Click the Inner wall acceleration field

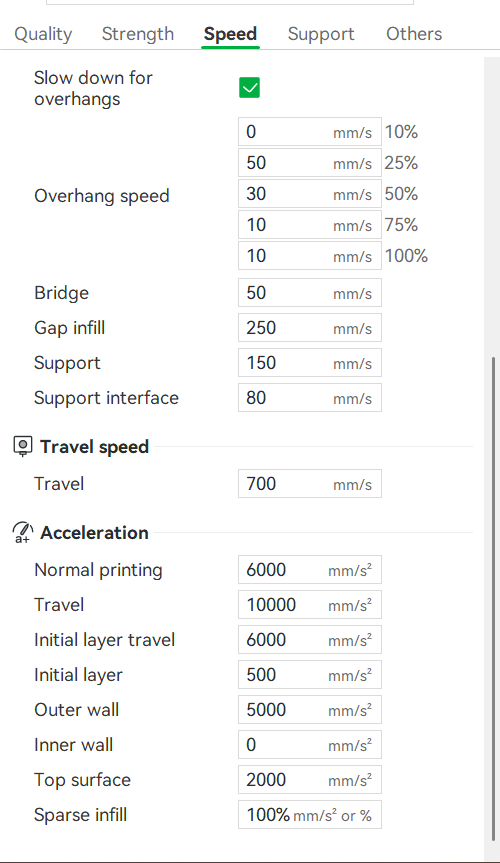pos(310,745)
